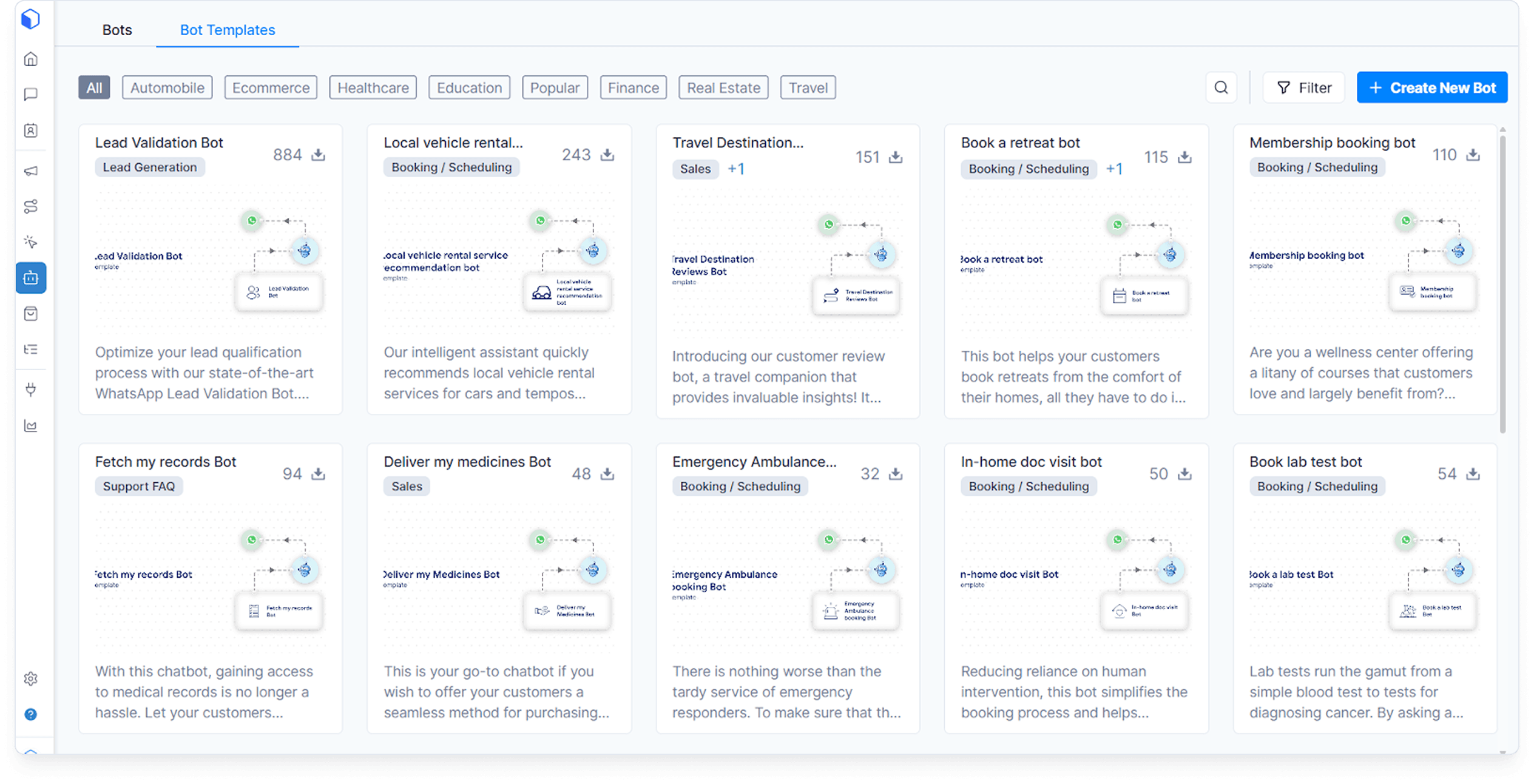Toggle the All category filter chip
1534x784 pixels.
(x=94, y=87)
